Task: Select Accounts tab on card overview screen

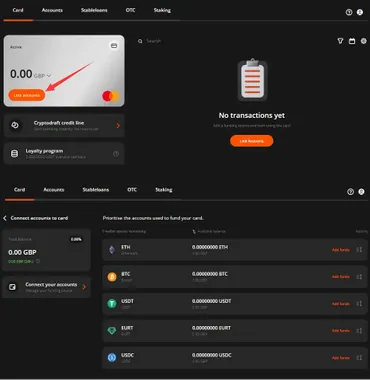Action: [x=52, y=10]
